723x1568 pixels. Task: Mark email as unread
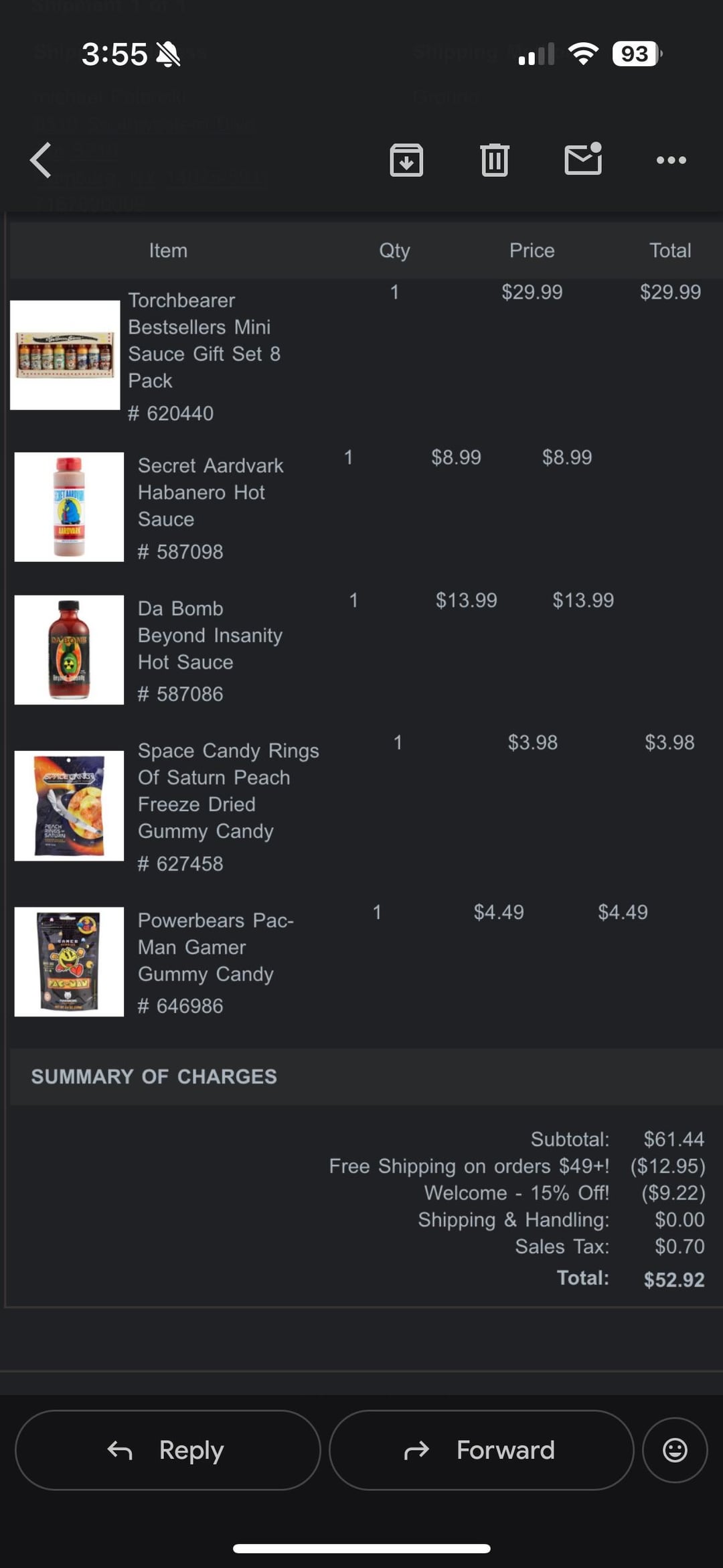pos(583,159)
